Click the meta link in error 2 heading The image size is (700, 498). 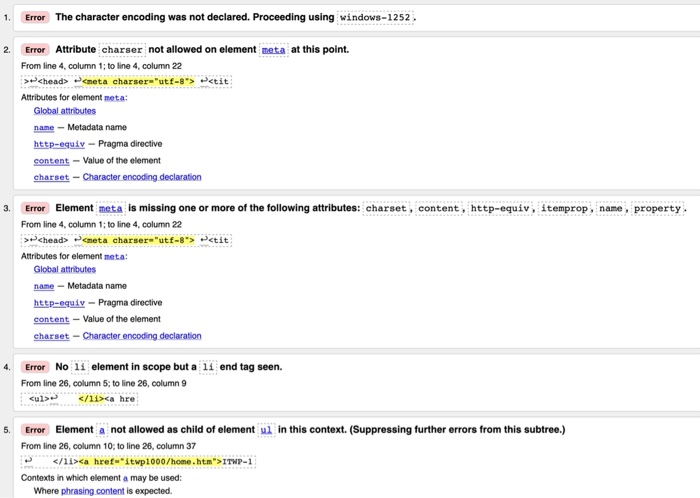tap(273, 50)
